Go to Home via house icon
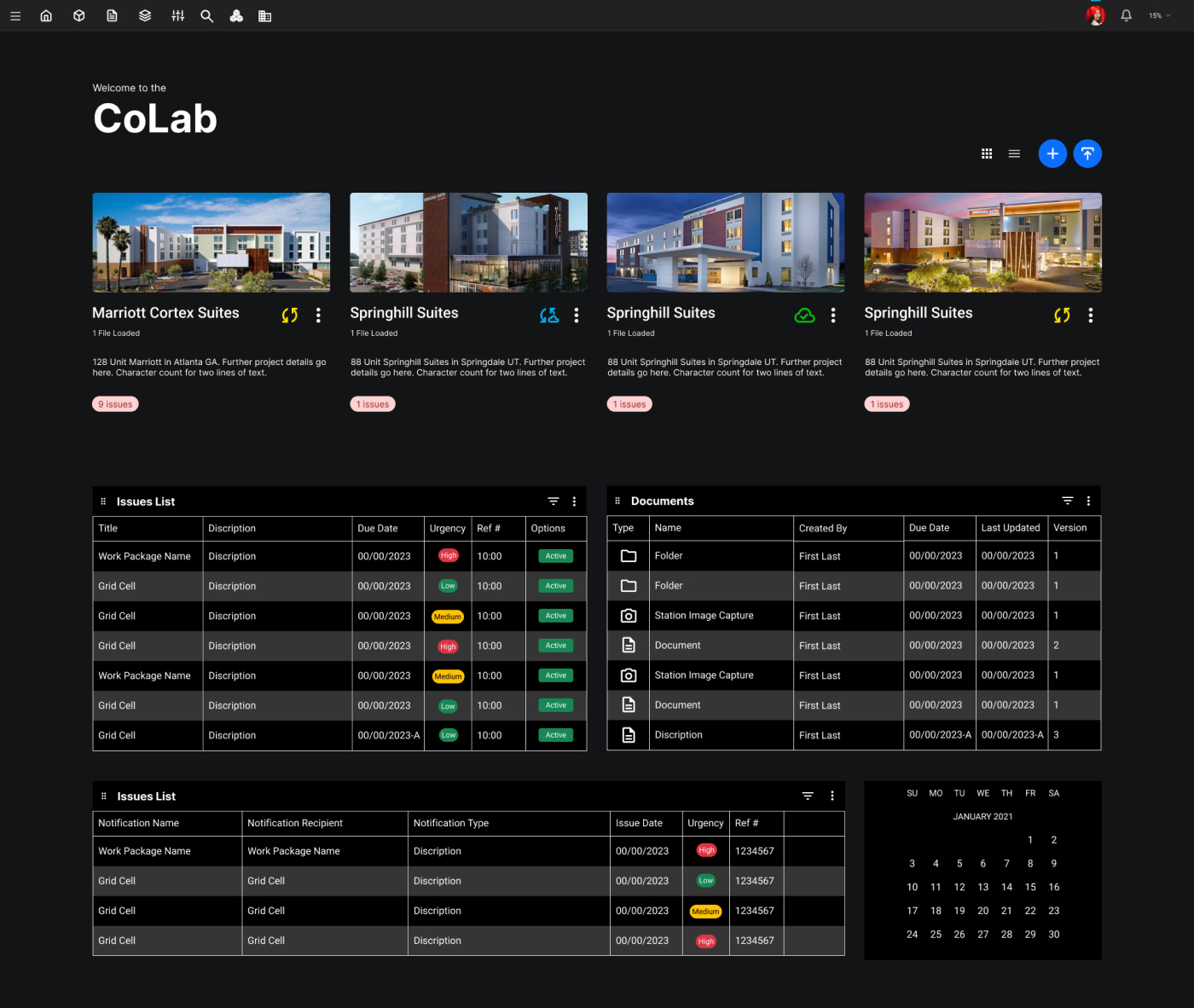 tap(46, 16)
